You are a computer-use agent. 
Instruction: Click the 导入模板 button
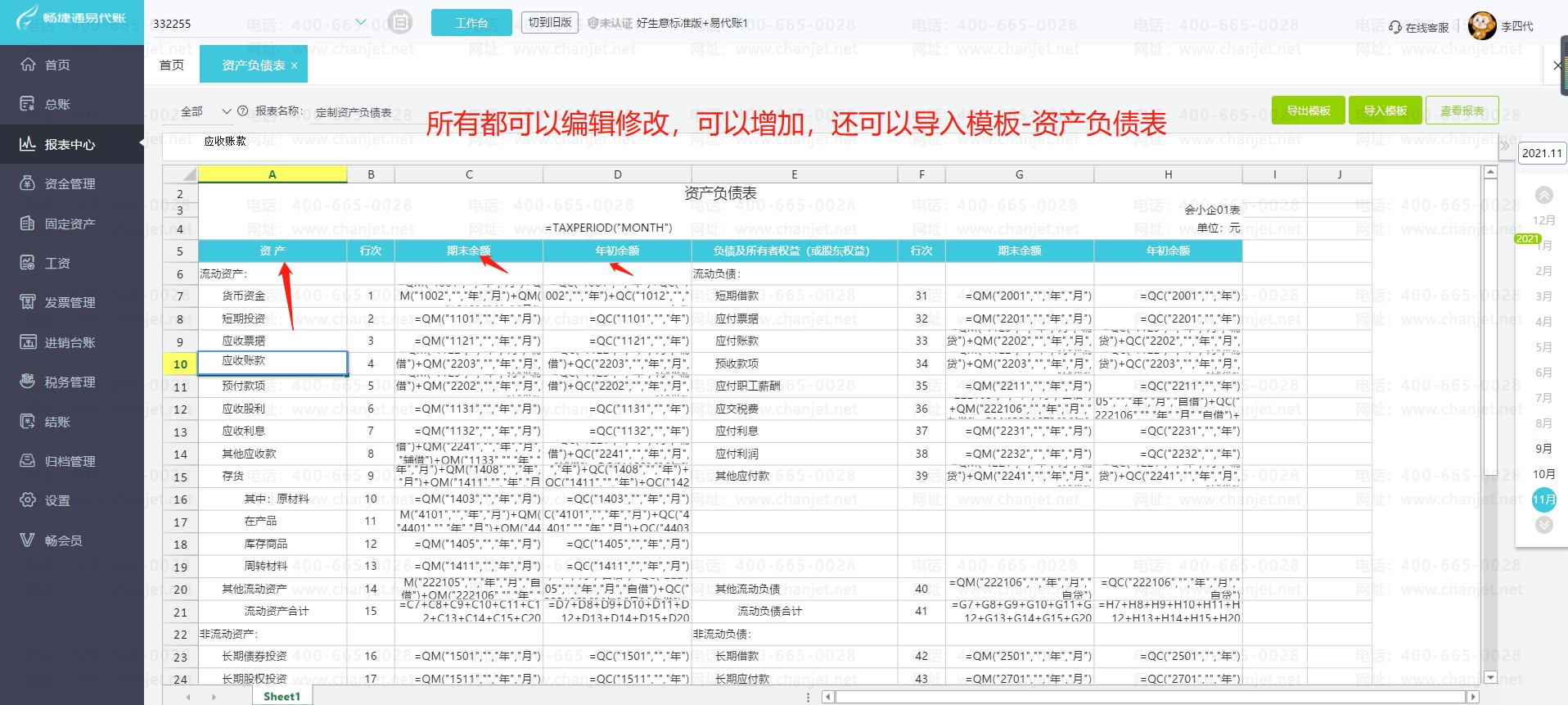[1385, 111]
